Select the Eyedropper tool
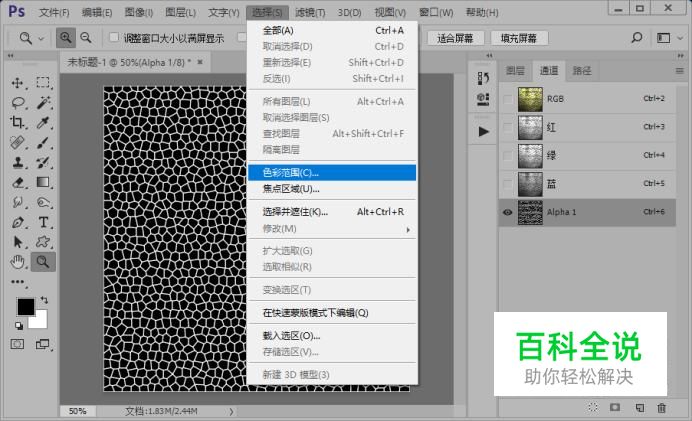The height and width of the screenshot is (421, 692). (44, 123)
